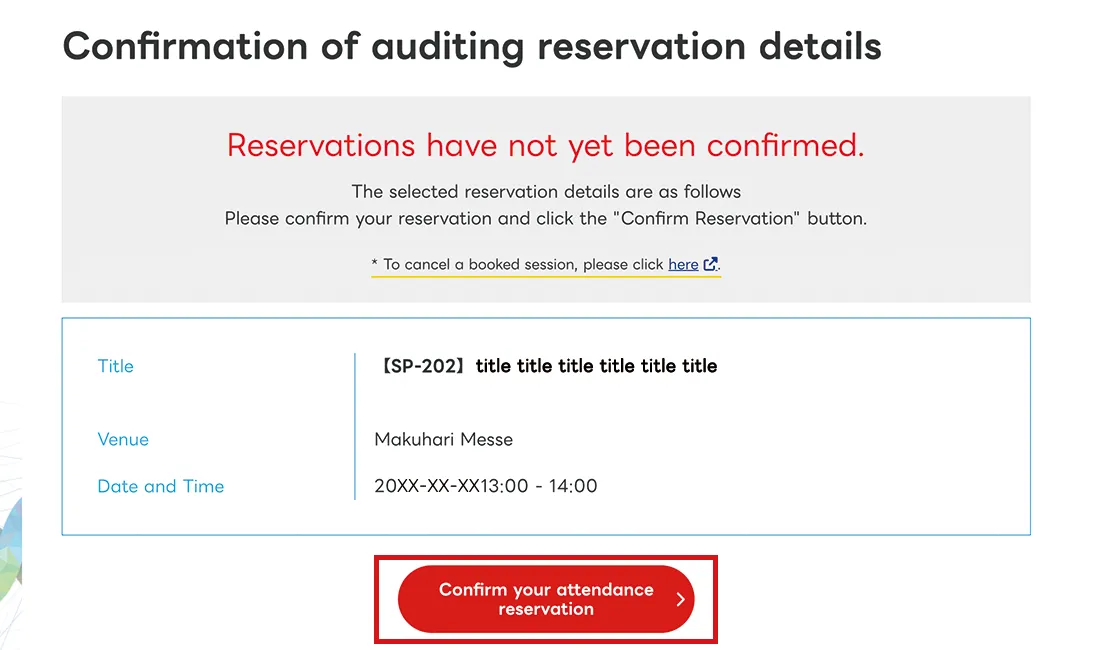The height and width of the screenshot is (650, 1100).
Task: Click the external link icon beside "here"
Action: [710, 264]
